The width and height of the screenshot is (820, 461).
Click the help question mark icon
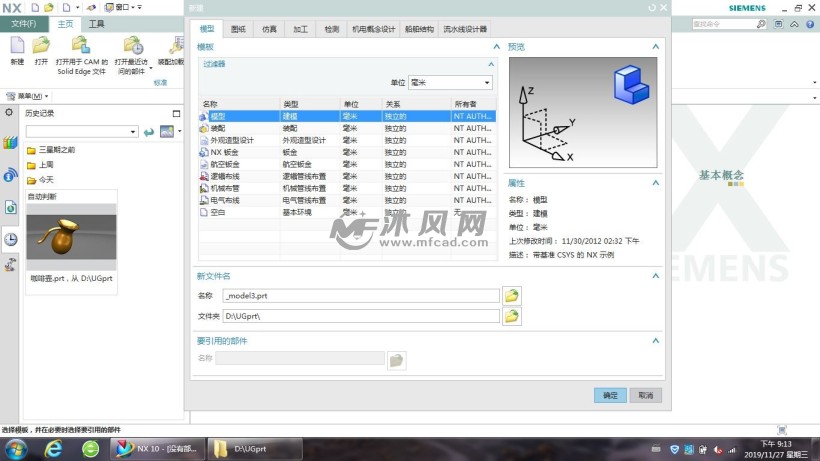point(810,24)
